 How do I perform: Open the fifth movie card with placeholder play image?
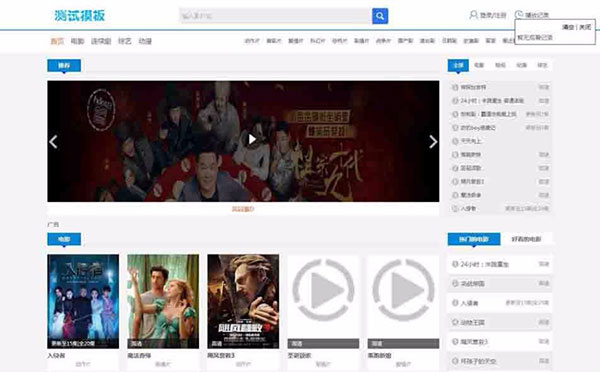point(403,301)
